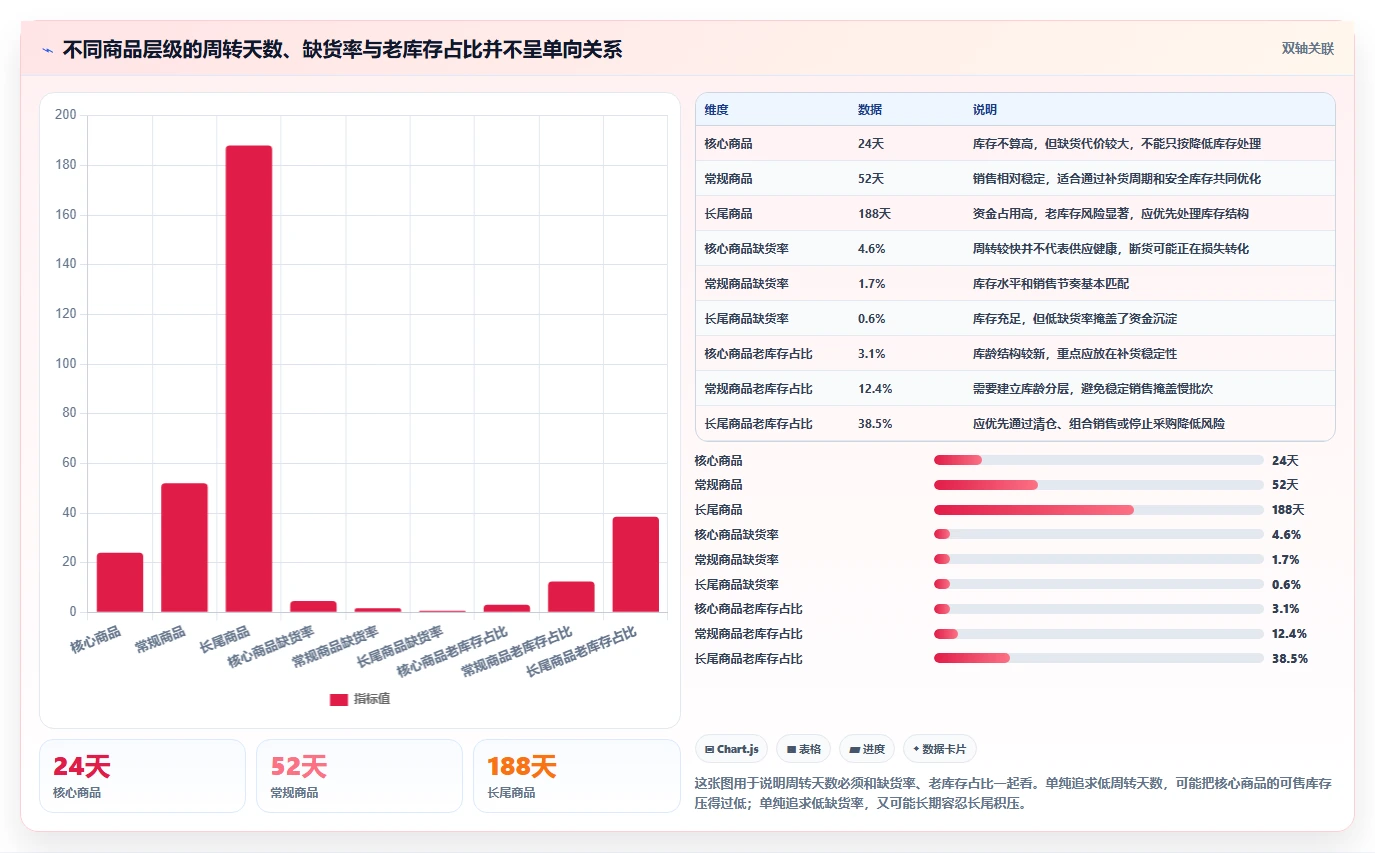Screen dimensions: 1375x853
Task: Click the 核心商品老库存占比 bar in the chart
Action: (507, 608)
